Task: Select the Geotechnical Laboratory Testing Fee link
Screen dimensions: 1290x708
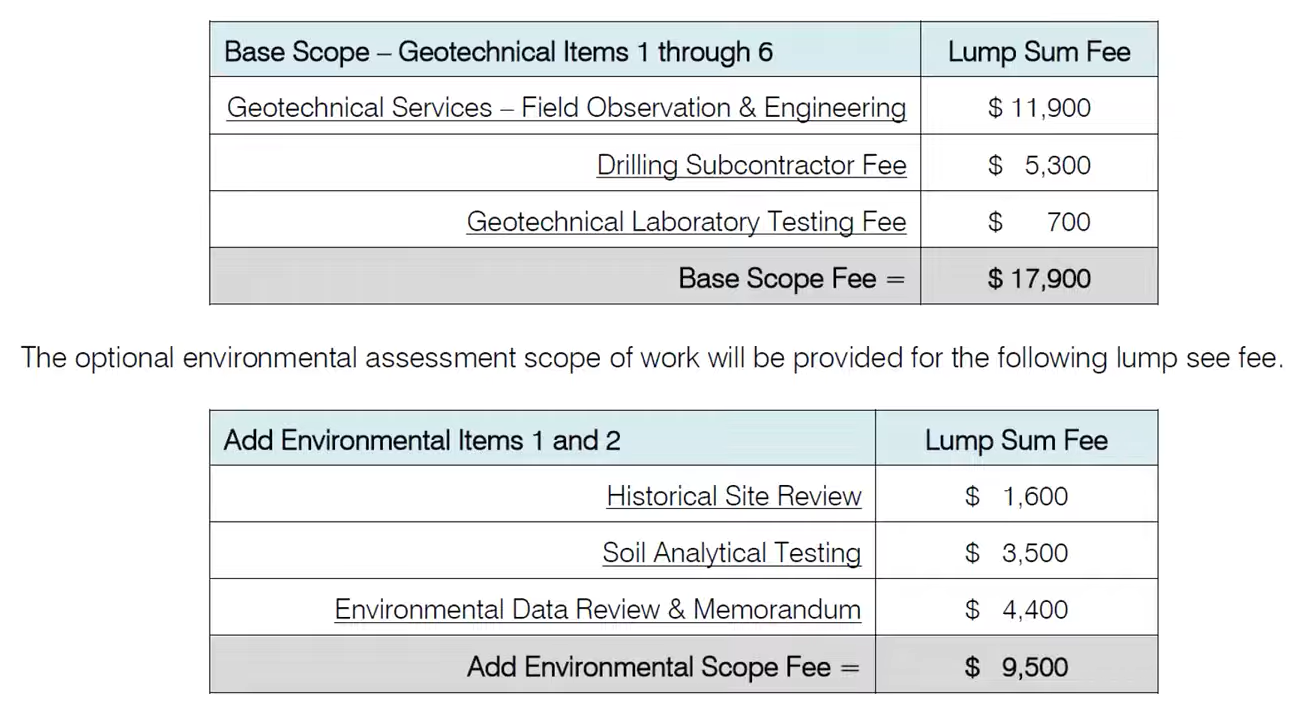Action: pyautogui.click(x=686, y=221)
